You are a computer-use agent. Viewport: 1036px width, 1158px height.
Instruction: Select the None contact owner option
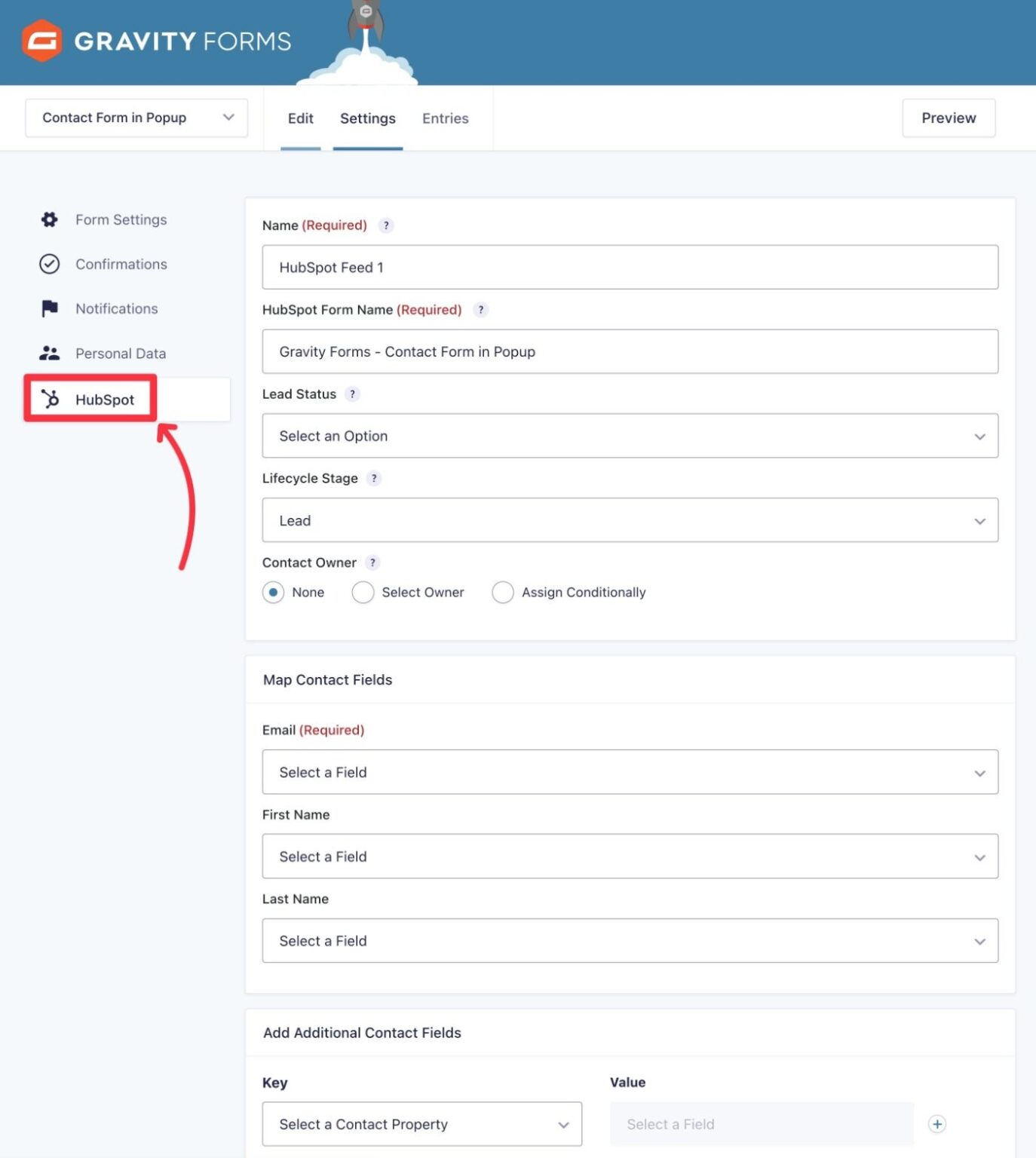coord(273,593)
